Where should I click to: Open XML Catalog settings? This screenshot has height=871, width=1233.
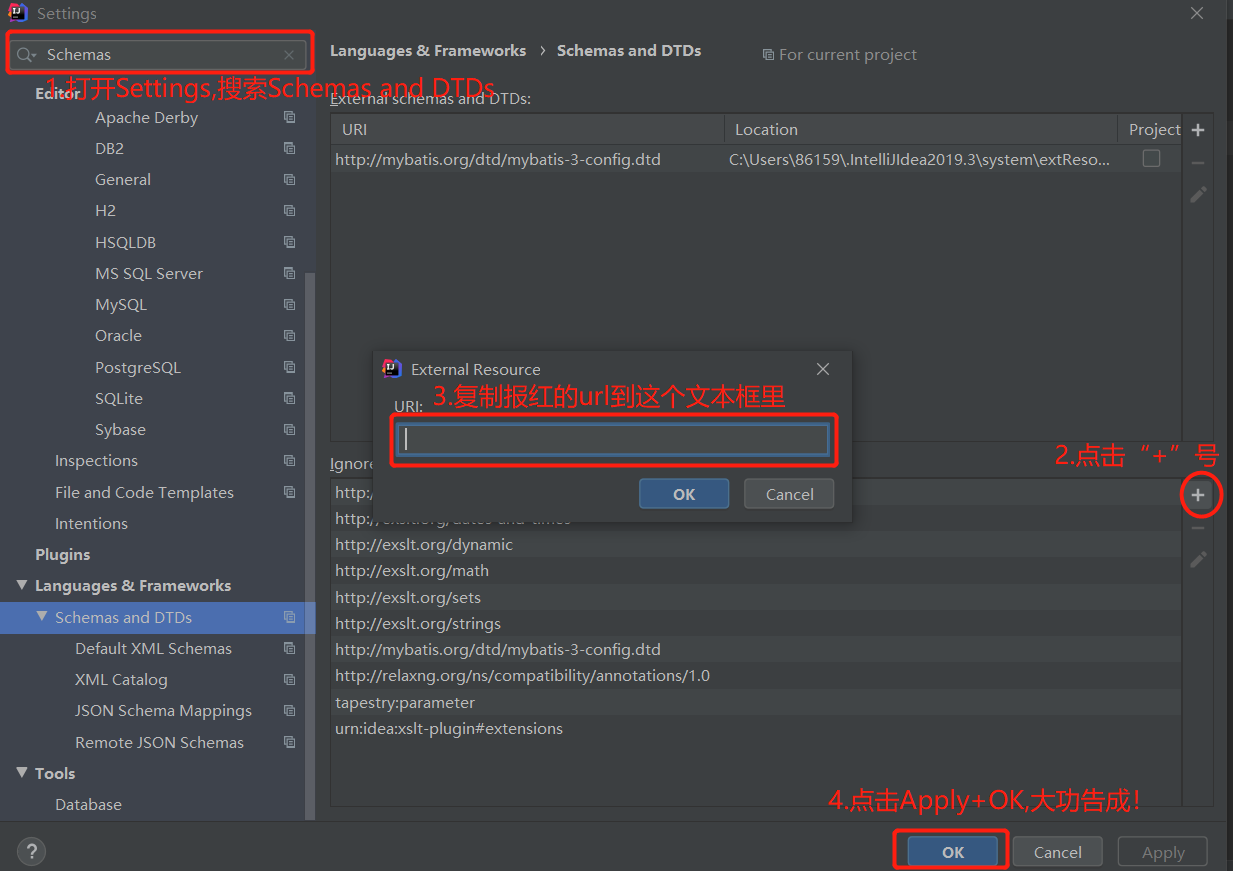tap(121, 679)
